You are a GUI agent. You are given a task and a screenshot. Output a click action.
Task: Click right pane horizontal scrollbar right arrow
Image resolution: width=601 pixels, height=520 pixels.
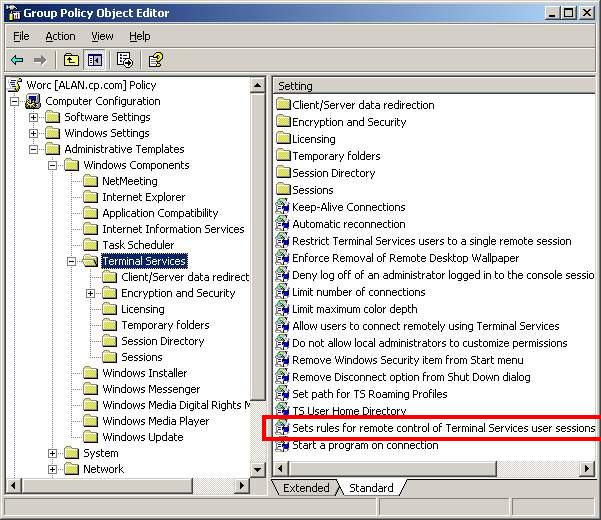[587, 468]
